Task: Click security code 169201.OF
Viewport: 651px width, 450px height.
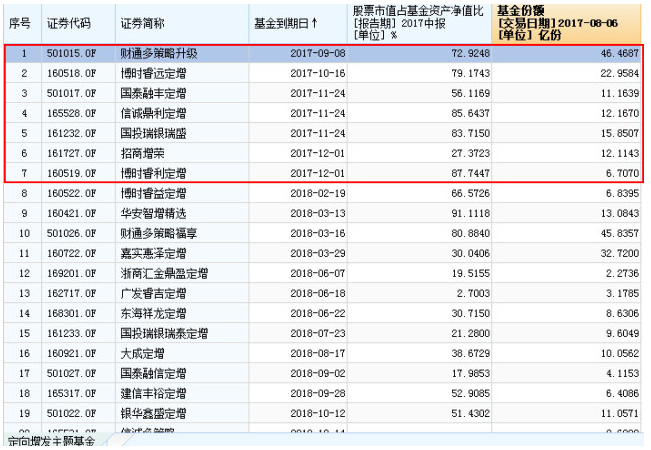Action: [x=71, y=274]
